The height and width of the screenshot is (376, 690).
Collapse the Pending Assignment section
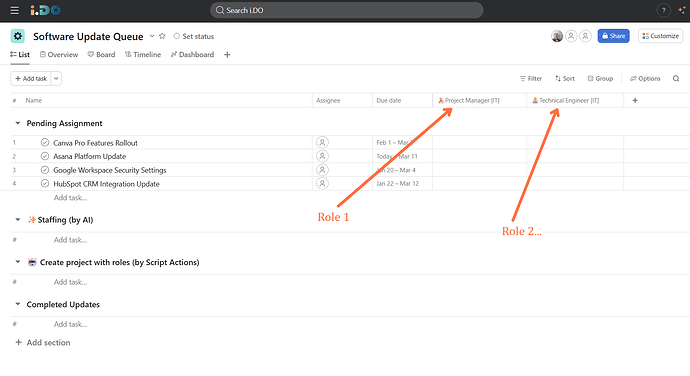coord(18,123)
